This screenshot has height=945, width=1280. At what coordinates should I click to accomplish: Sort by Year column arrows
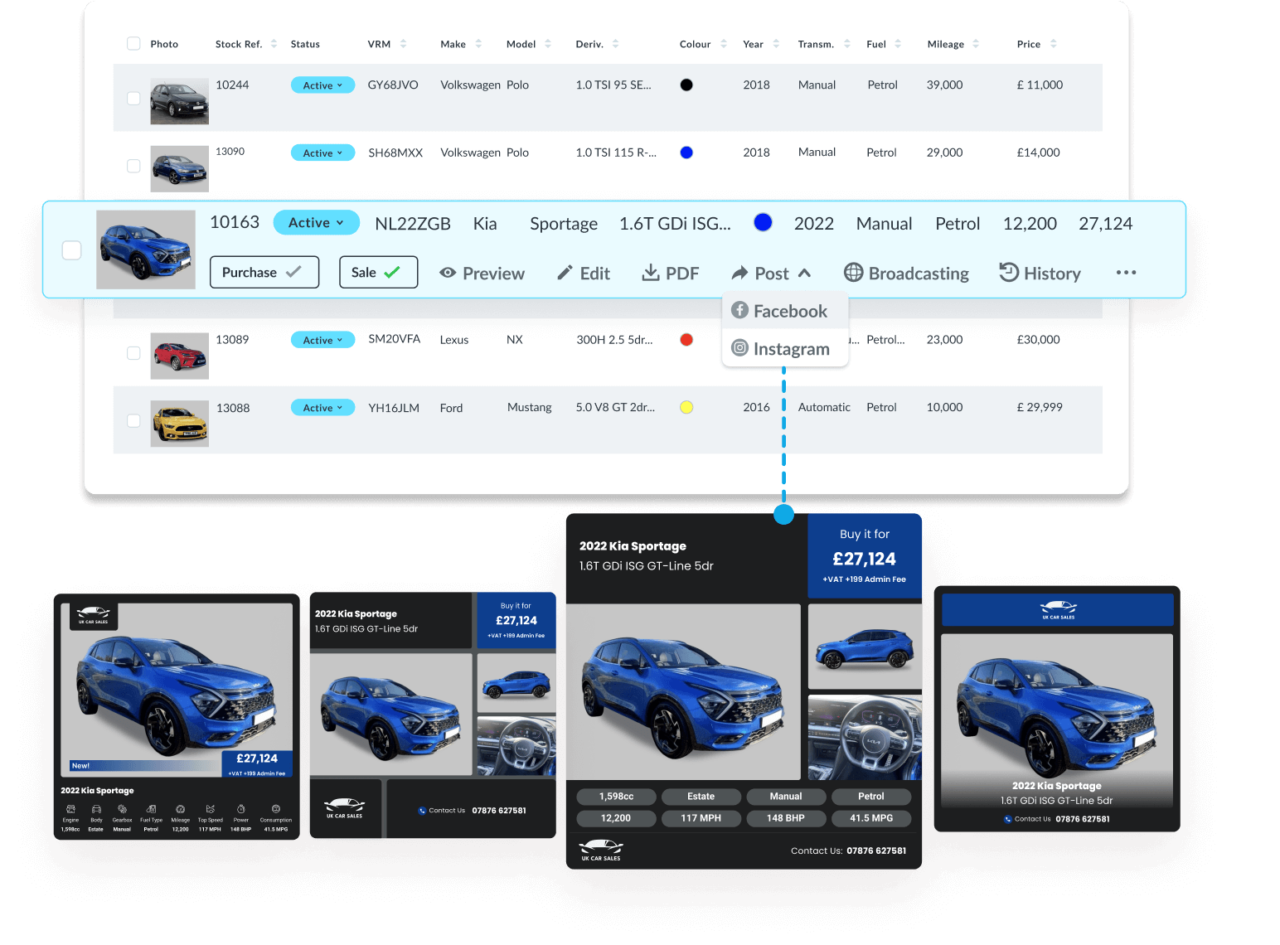(775, 44)
